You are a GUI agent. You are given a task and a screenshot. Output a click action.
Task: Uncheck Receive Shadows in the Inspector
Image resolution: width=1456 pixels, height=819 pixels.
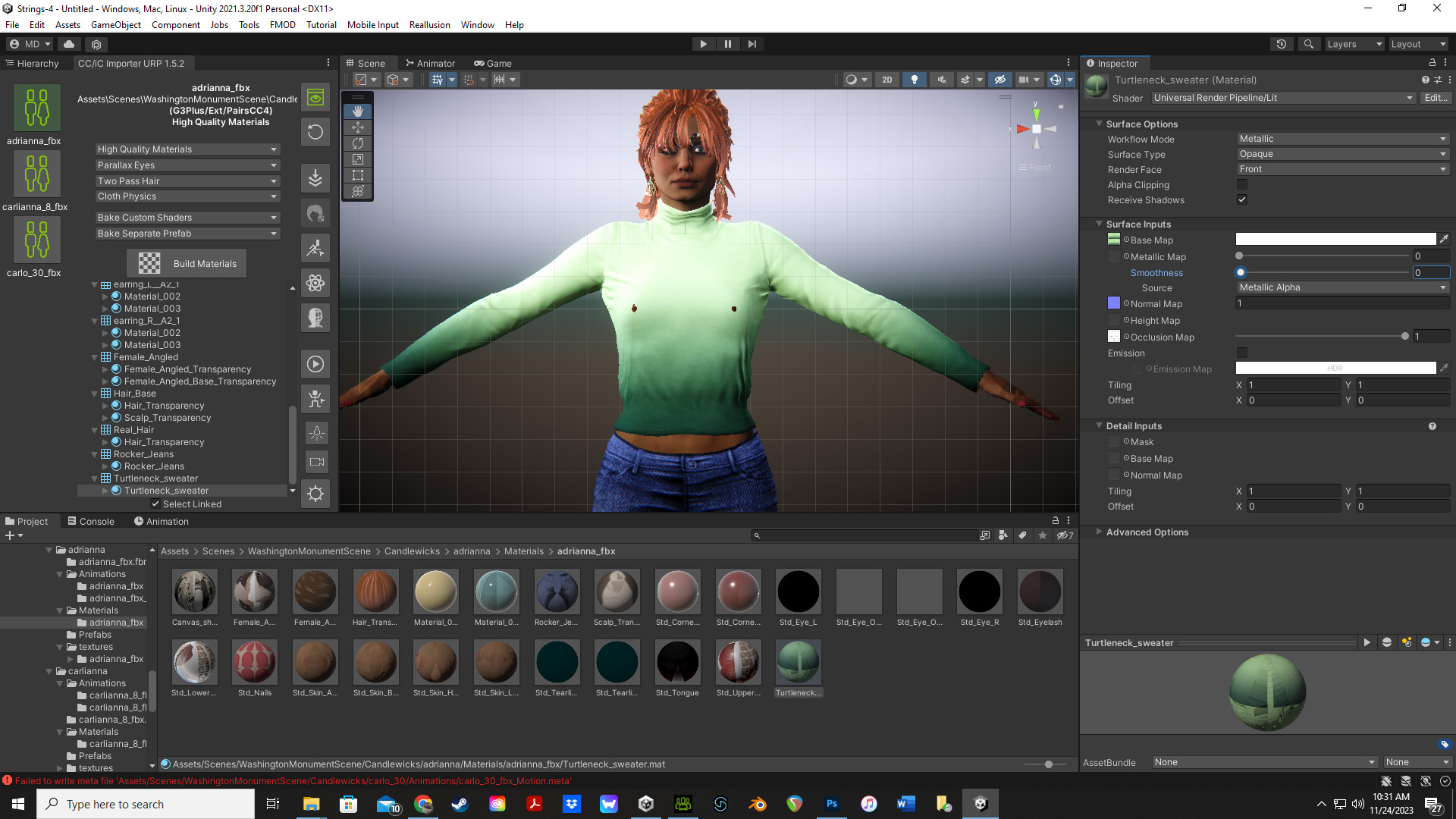coord(1241,199)
